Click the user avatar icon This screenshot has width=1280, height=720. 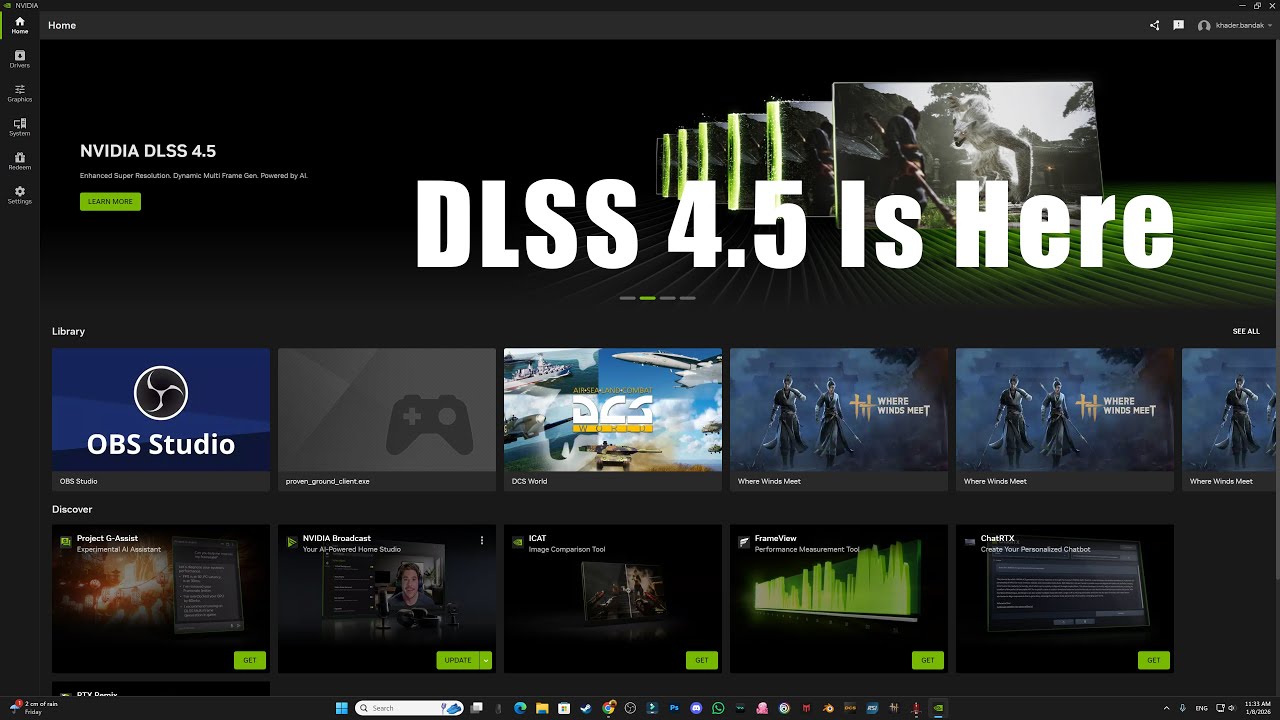click(x=1204, y=26)
